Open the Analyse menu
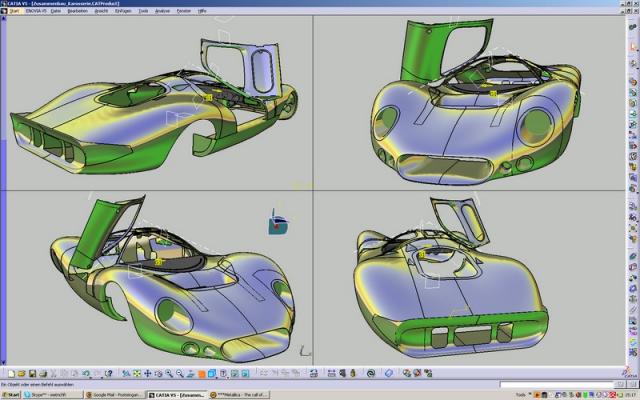Image resolution: width=640 pixels, height=400 pixels. [162, 11]
